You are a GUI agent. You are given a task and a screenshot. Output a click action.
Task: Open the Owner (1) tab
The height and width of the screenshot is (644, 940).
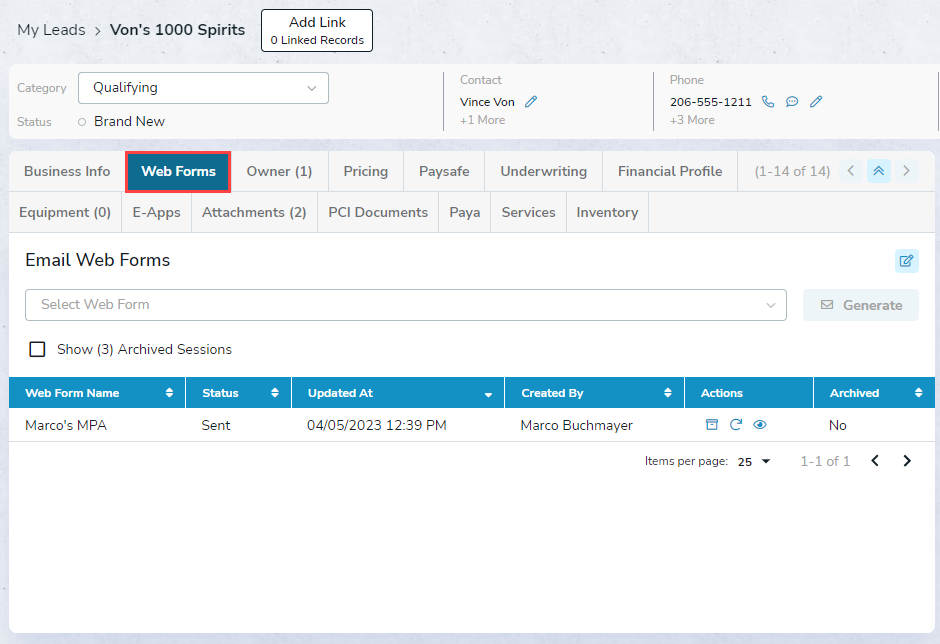point(279,171)
